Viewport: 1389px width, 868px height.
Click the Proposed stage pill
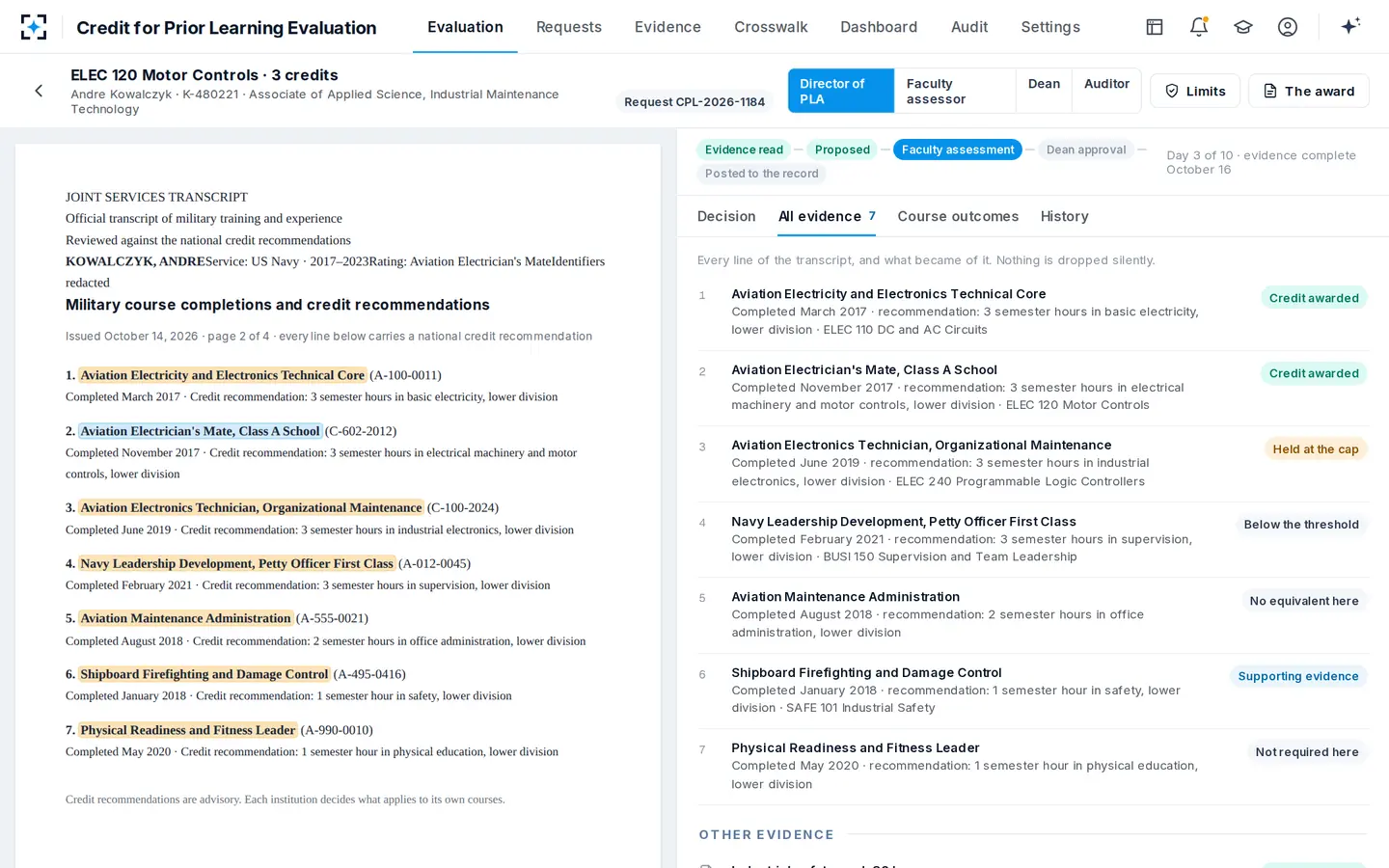coord(842,149)
